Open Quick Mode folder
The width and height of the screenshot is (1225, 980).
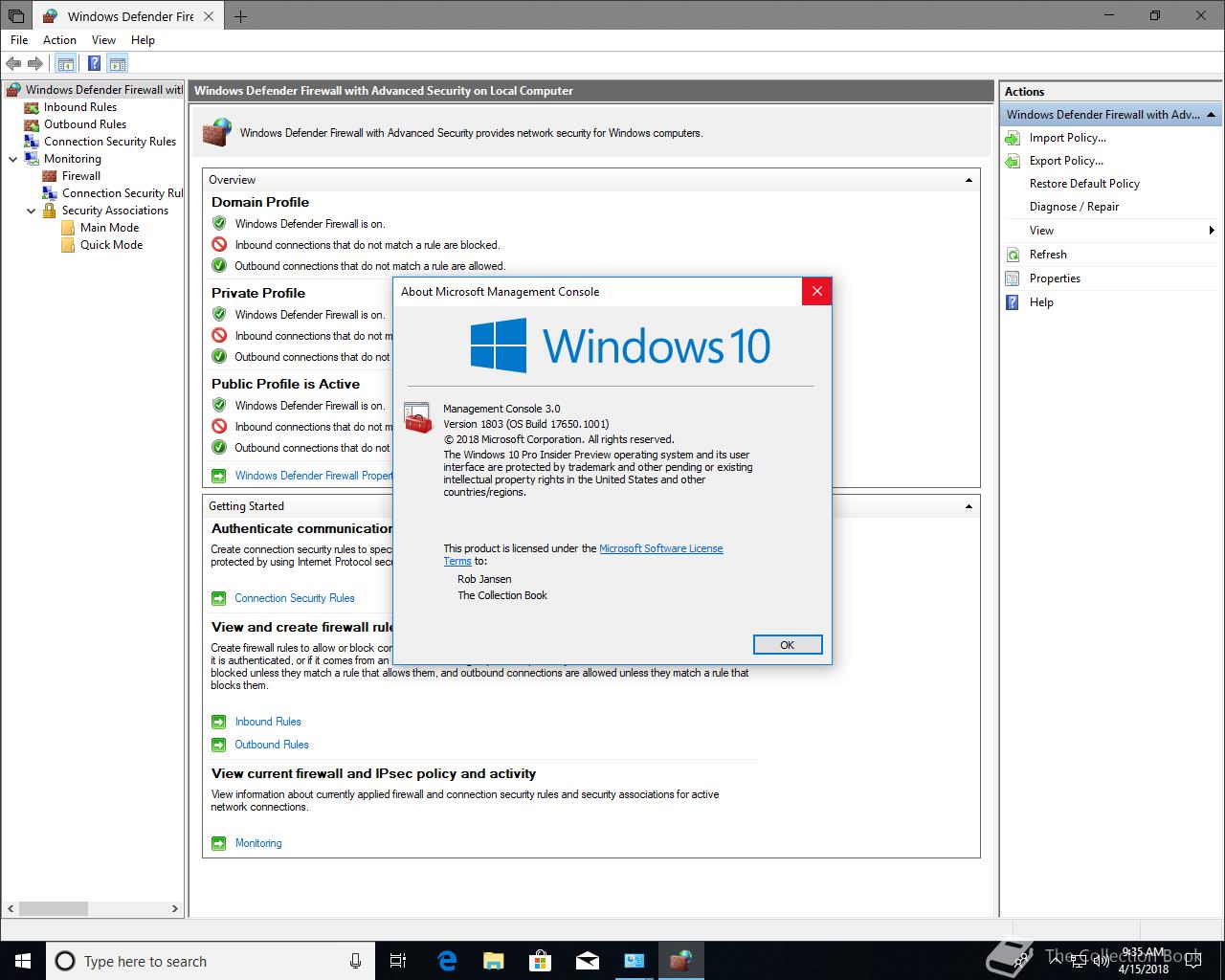(x=111, y=245)
